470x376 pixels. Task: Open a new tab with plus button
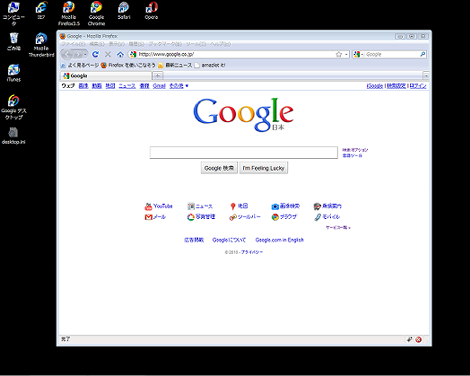pos(158,76)
